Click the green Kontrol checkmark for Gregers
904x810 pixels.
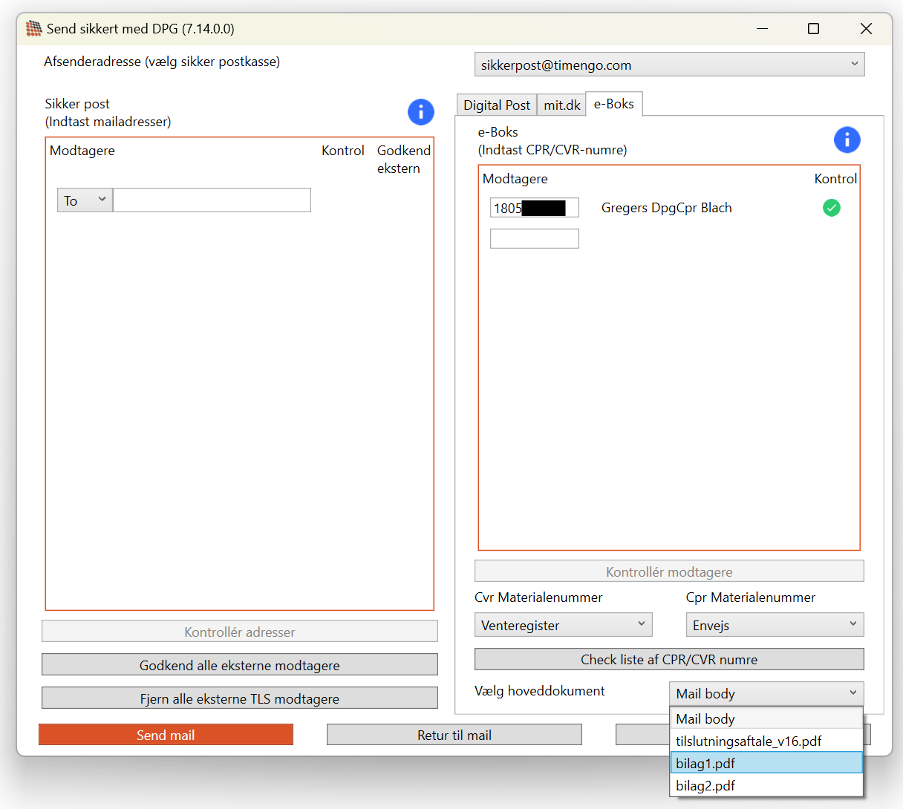pyautogui.click(x=831, y=208)
